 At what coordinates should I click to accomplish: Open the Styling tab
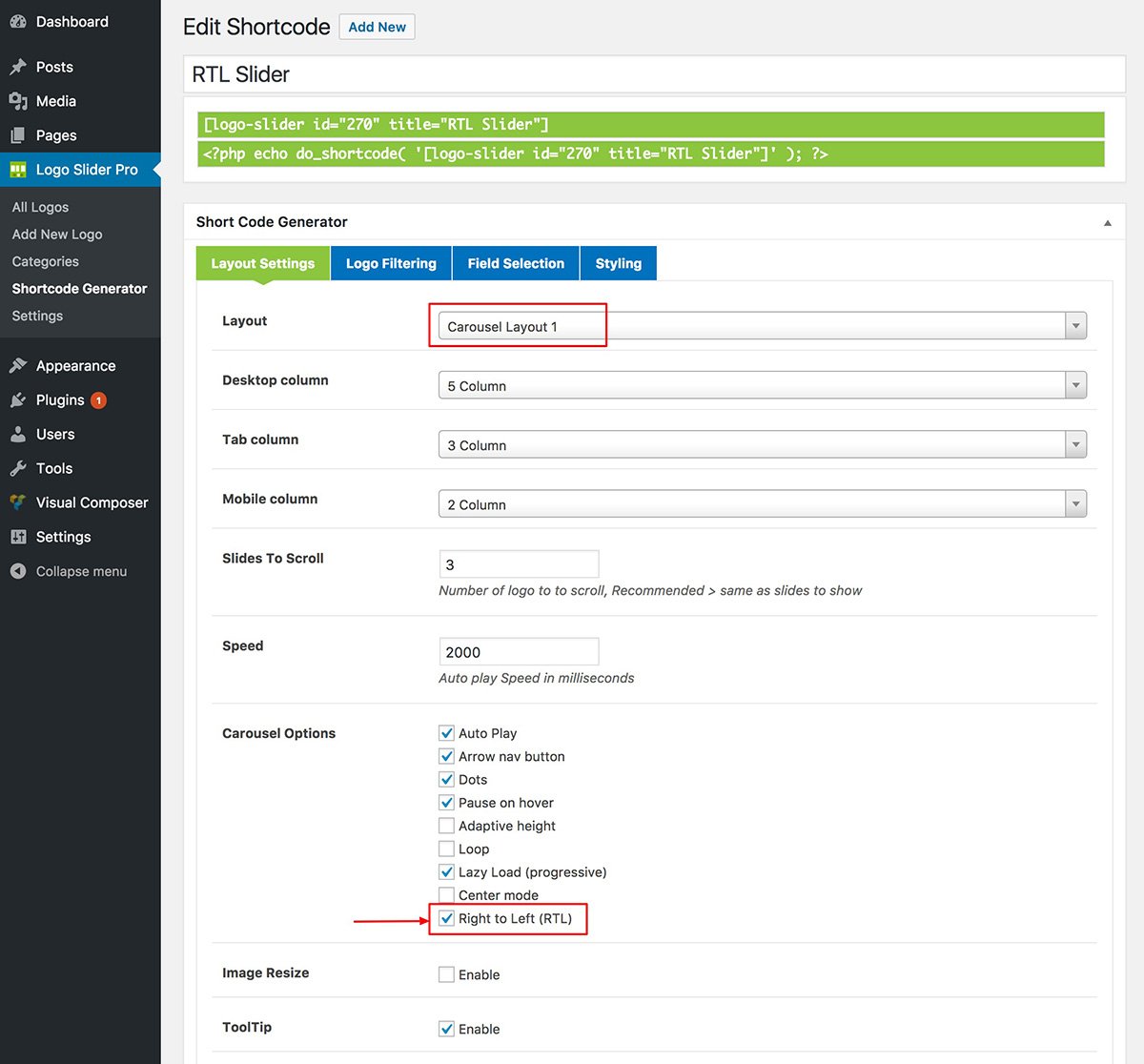619,263
